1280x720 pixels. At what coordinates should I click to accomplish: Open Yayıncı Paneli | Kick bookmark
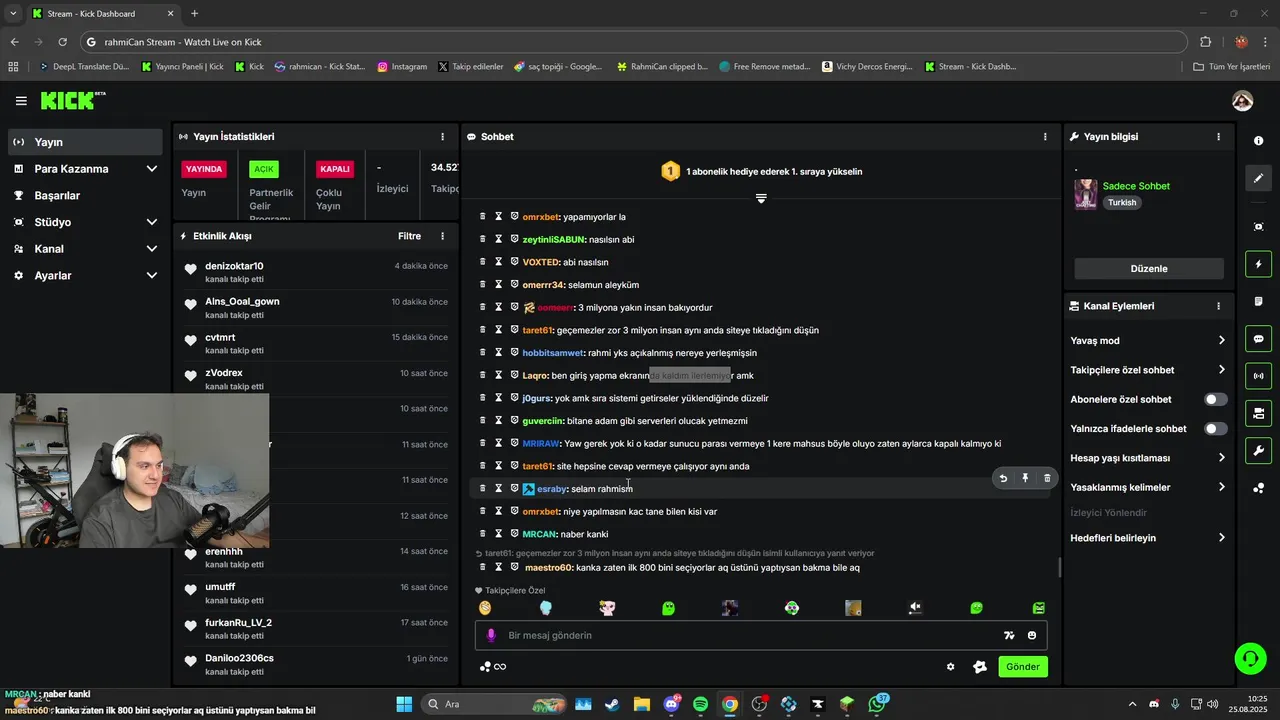point(182,67)
